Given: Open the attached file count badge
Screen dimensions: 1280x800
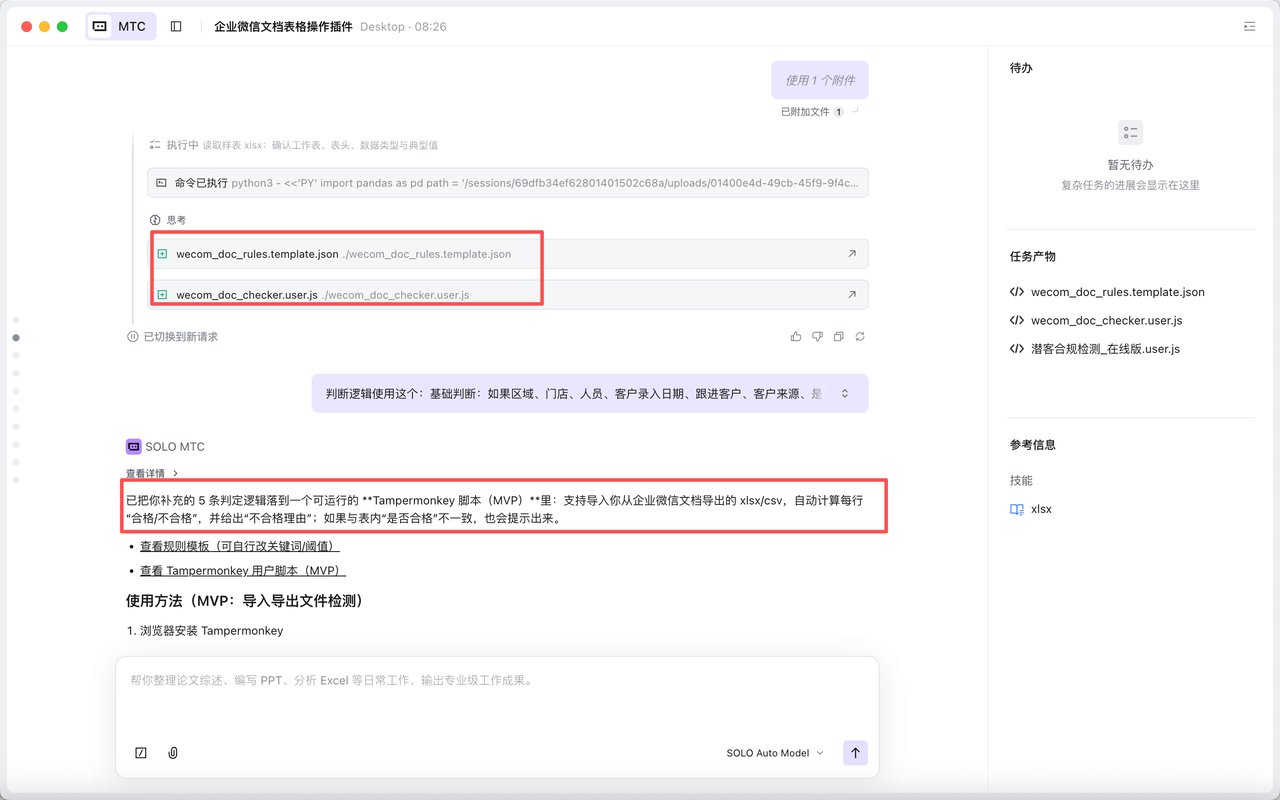Looking at the screenshot, I should click(838, 112).
